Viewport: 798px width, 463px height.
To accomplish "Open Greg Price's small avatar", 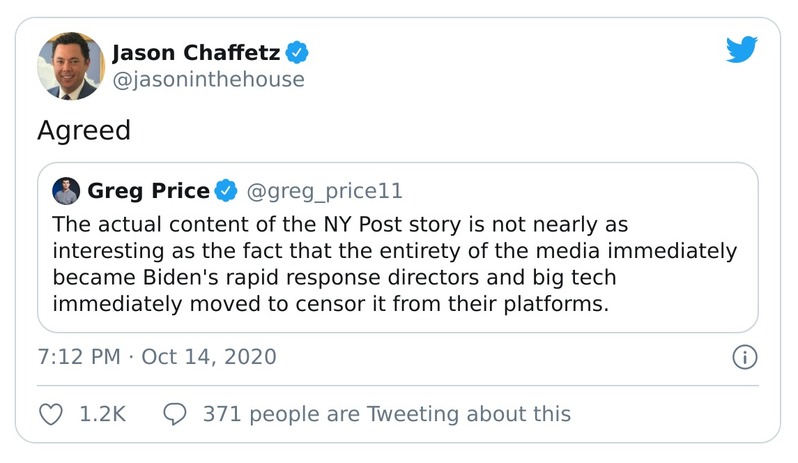I will [x=66, y=190].
